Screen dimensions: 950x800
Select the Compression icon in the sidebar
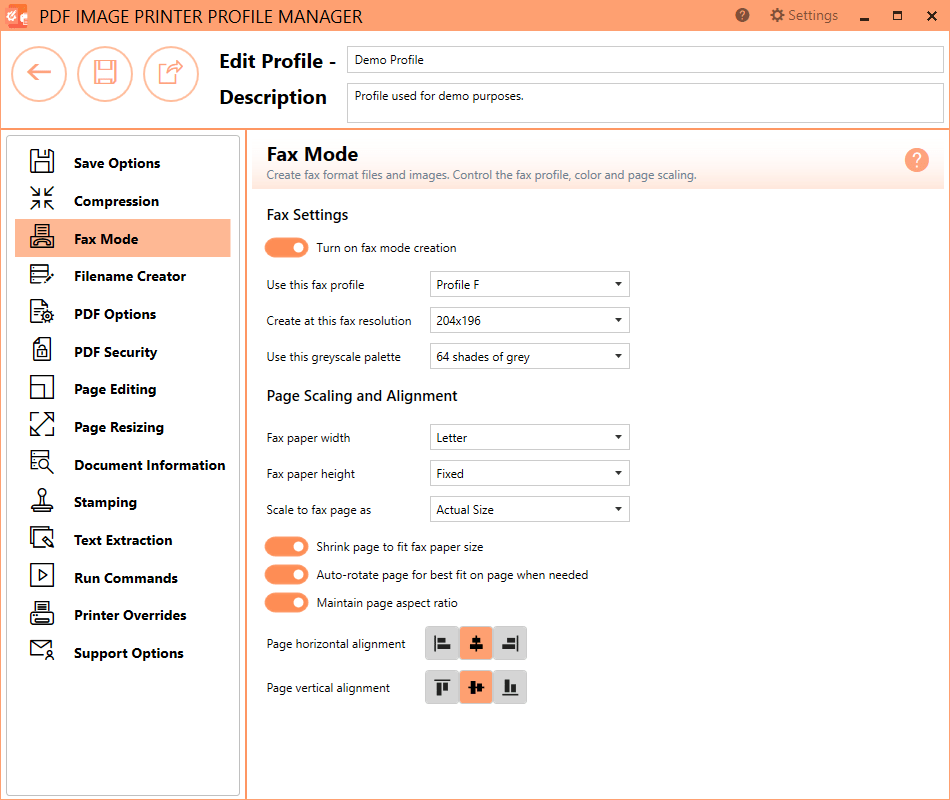(x=40, y=200)
